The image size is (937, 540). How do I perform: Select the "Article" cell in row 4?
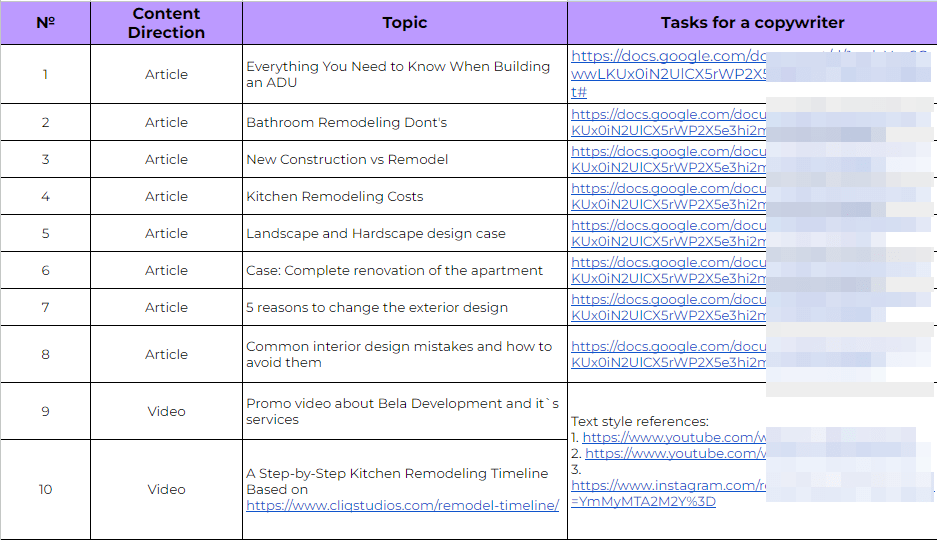pyautogui.click(x=167, y=197)
